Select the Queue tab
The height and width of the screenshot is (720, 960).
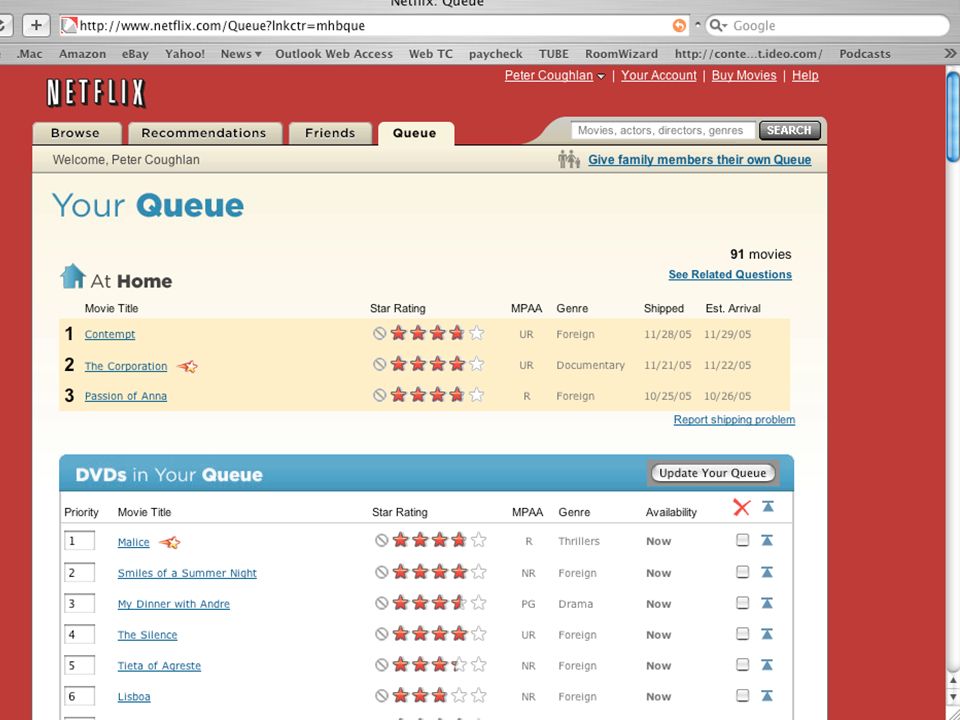point(415,133)
